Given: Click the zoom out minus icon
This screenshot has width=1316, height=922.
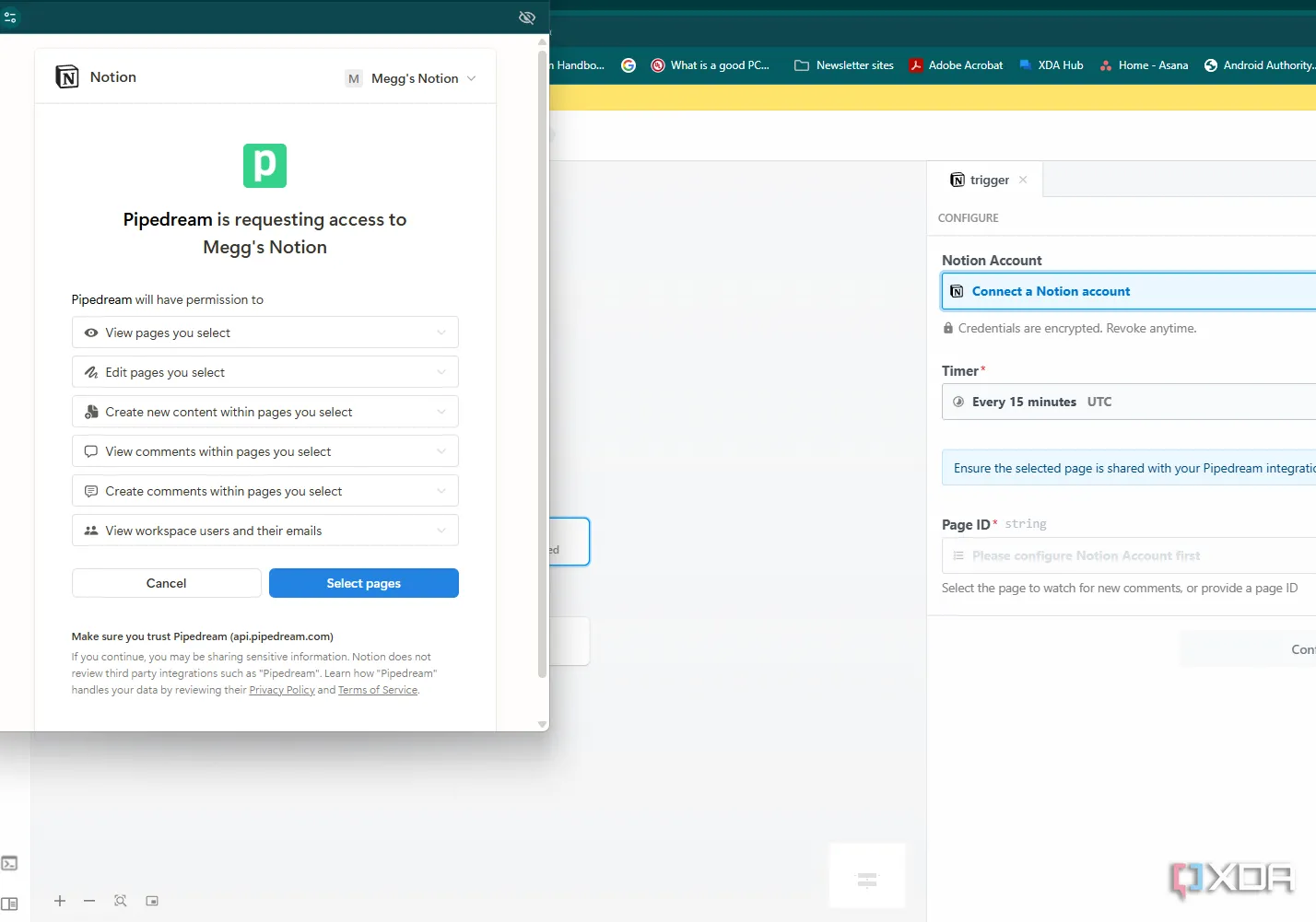Looking at the screenshot, I should click(x=89, y=901).
